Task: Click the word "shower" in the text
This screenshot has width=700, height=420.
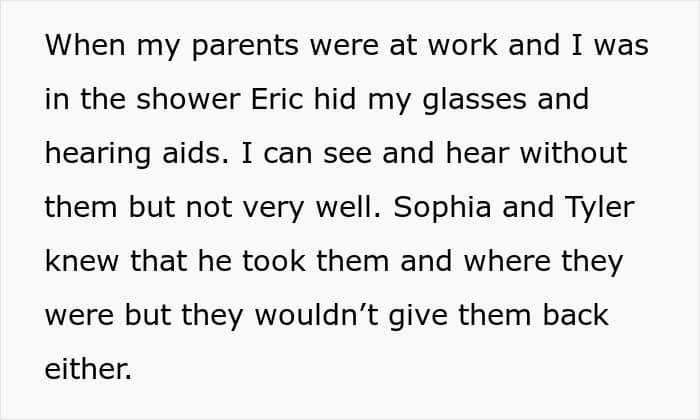Action: (188, 99)
